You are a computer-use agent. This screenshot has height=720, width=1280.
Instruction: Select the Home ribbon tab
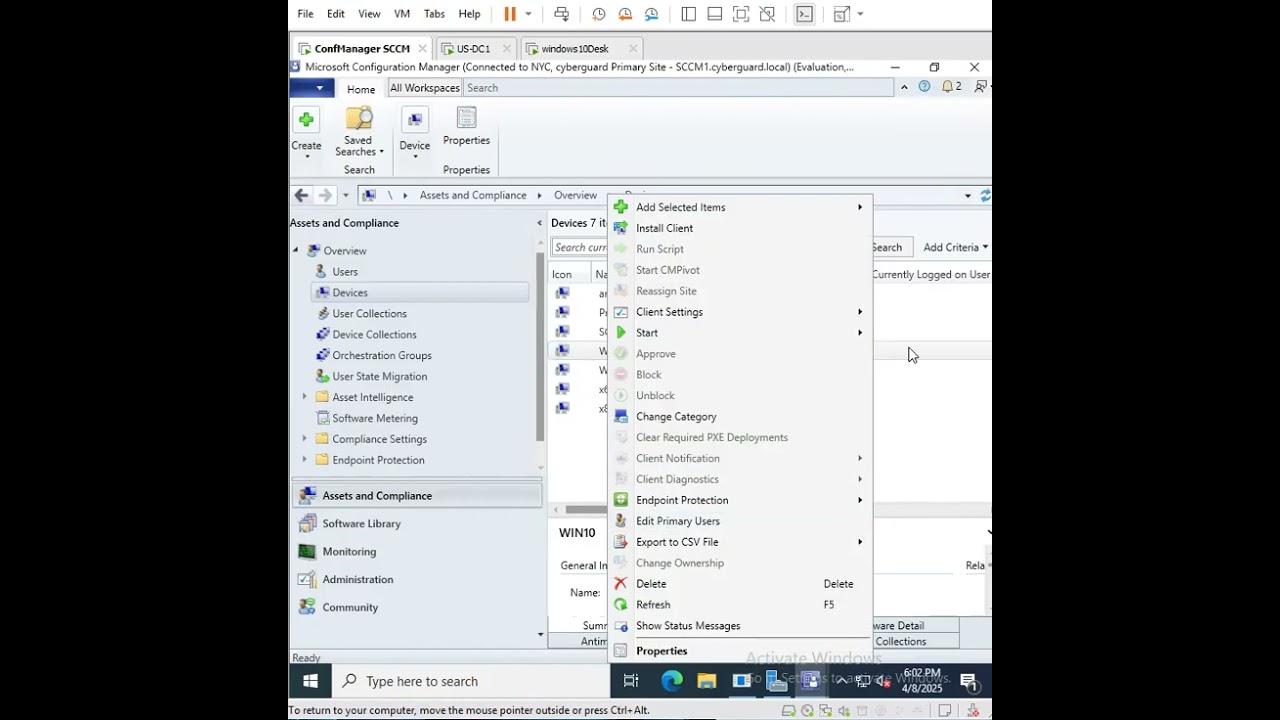click(x=361, y=89)
